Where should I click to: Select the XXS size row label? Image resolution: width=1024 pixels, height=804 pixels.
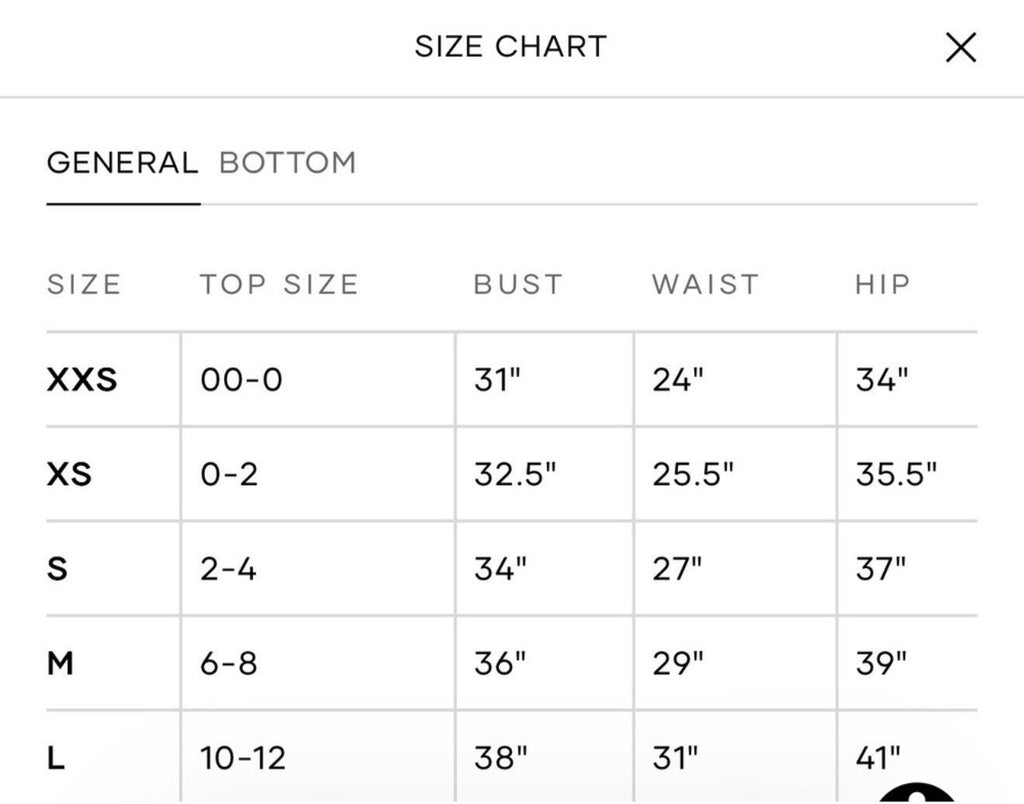[x=82, y=379]
